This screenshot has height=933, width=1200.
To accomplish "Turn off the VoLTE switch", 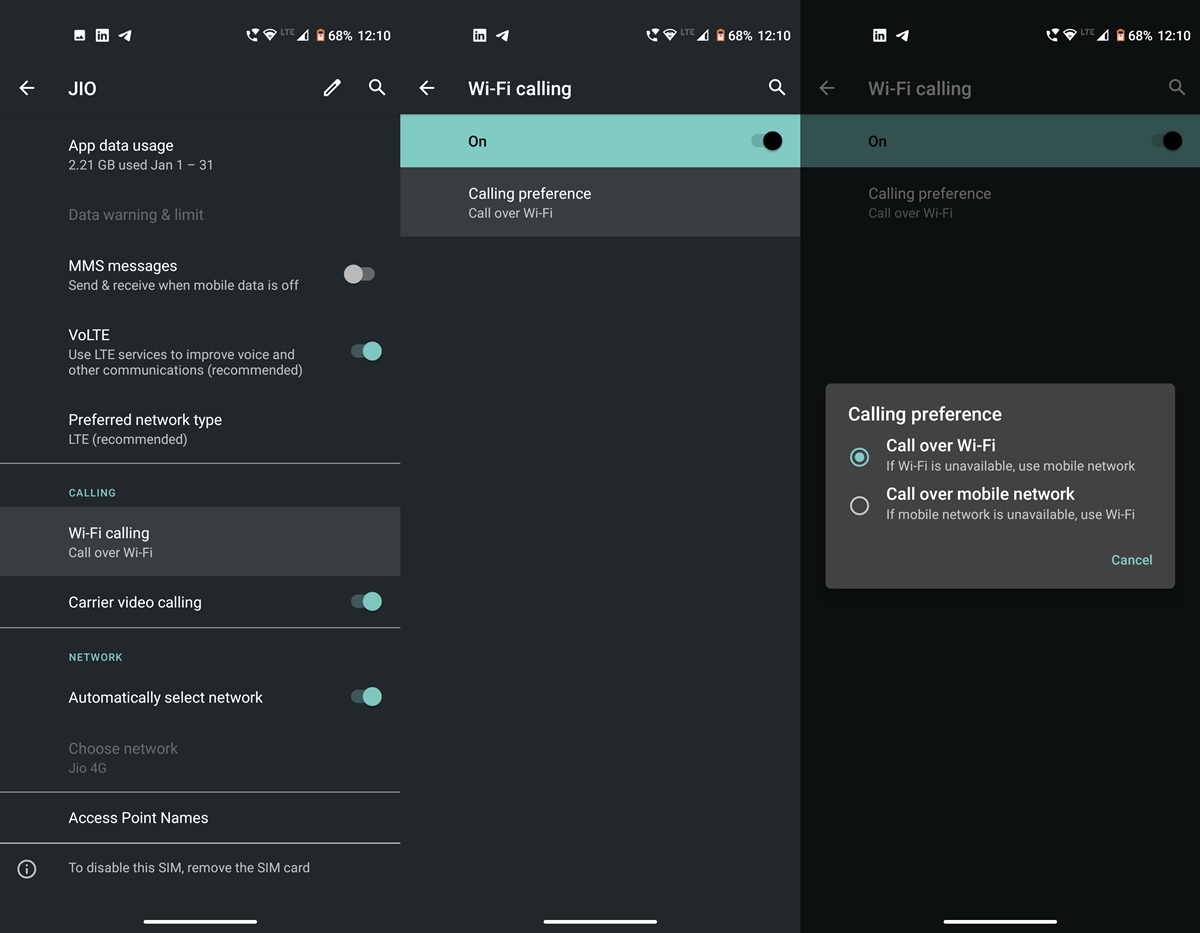I will coord(366,351).
